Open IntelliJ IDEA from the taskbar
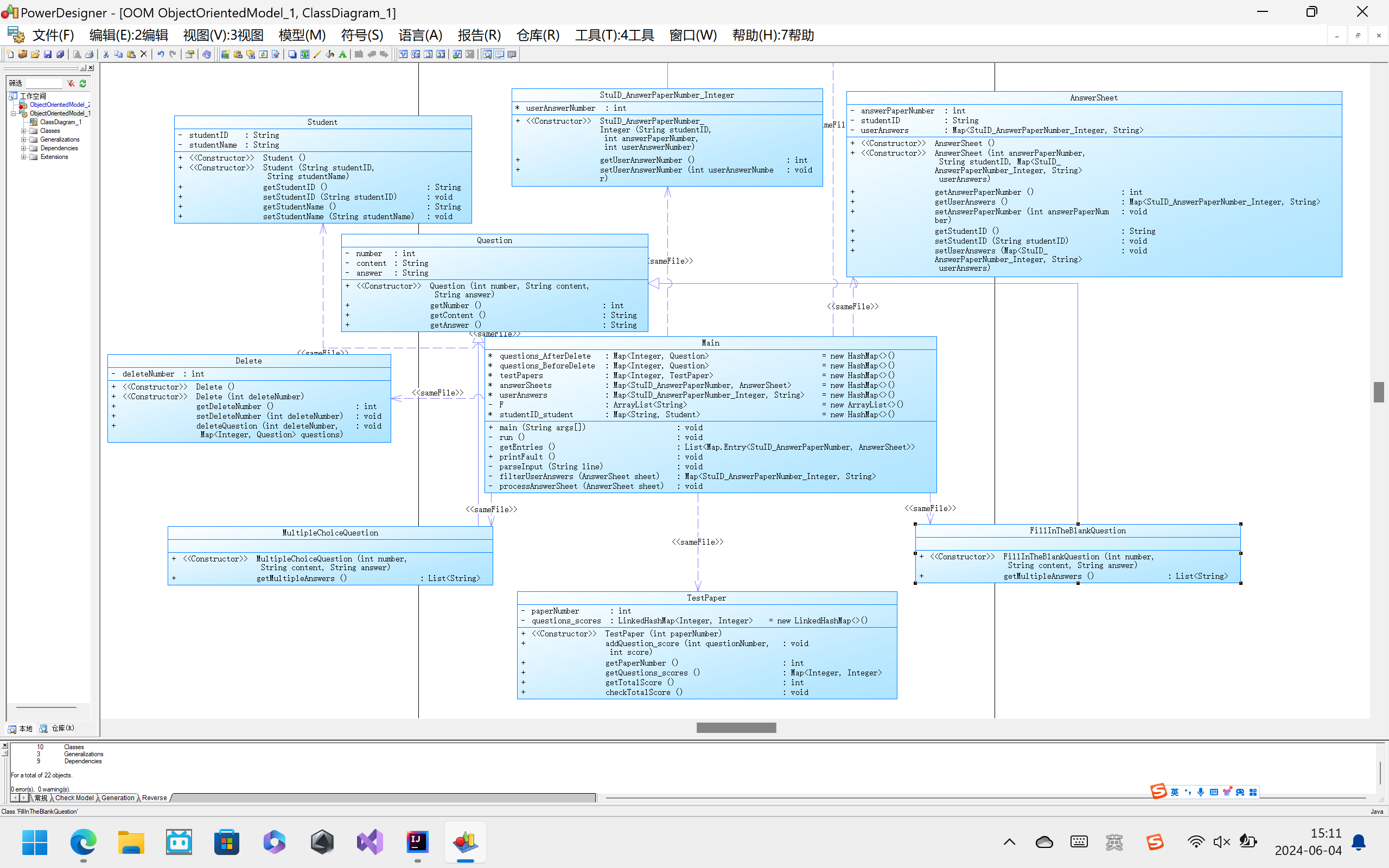 [417, 842]
